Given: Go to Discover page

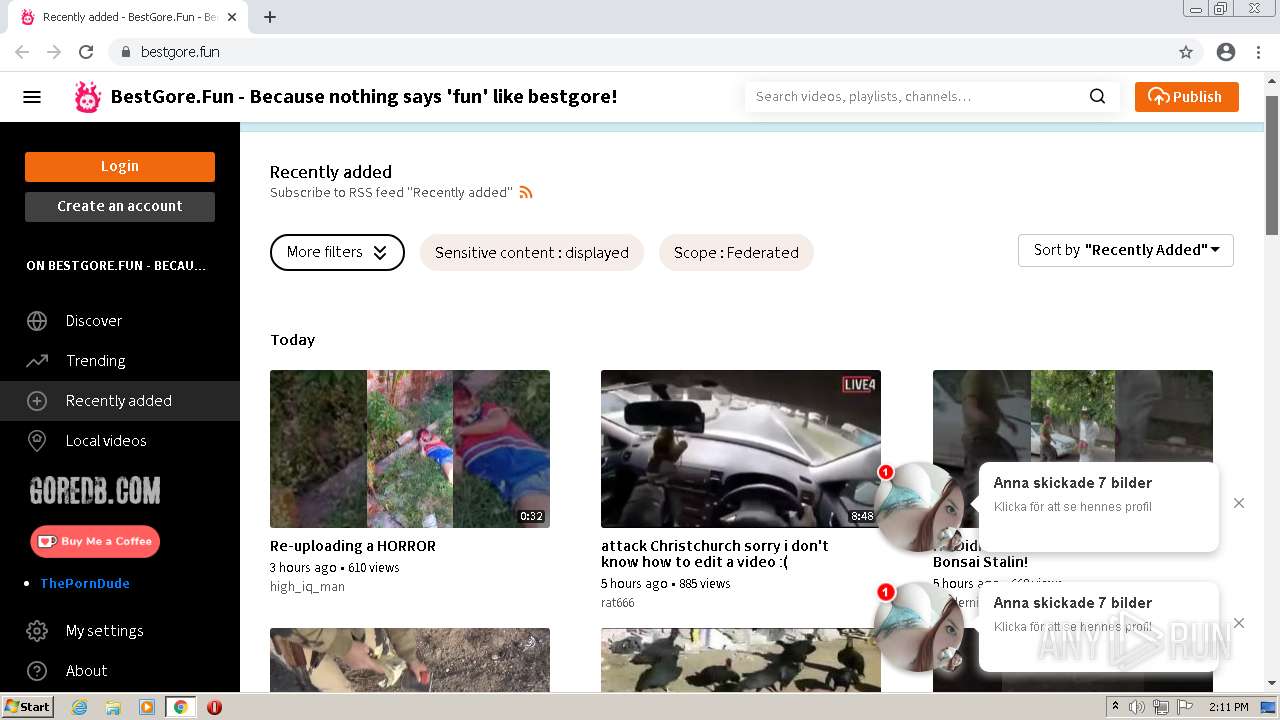Looking at the screenshot, I should 94,321.
